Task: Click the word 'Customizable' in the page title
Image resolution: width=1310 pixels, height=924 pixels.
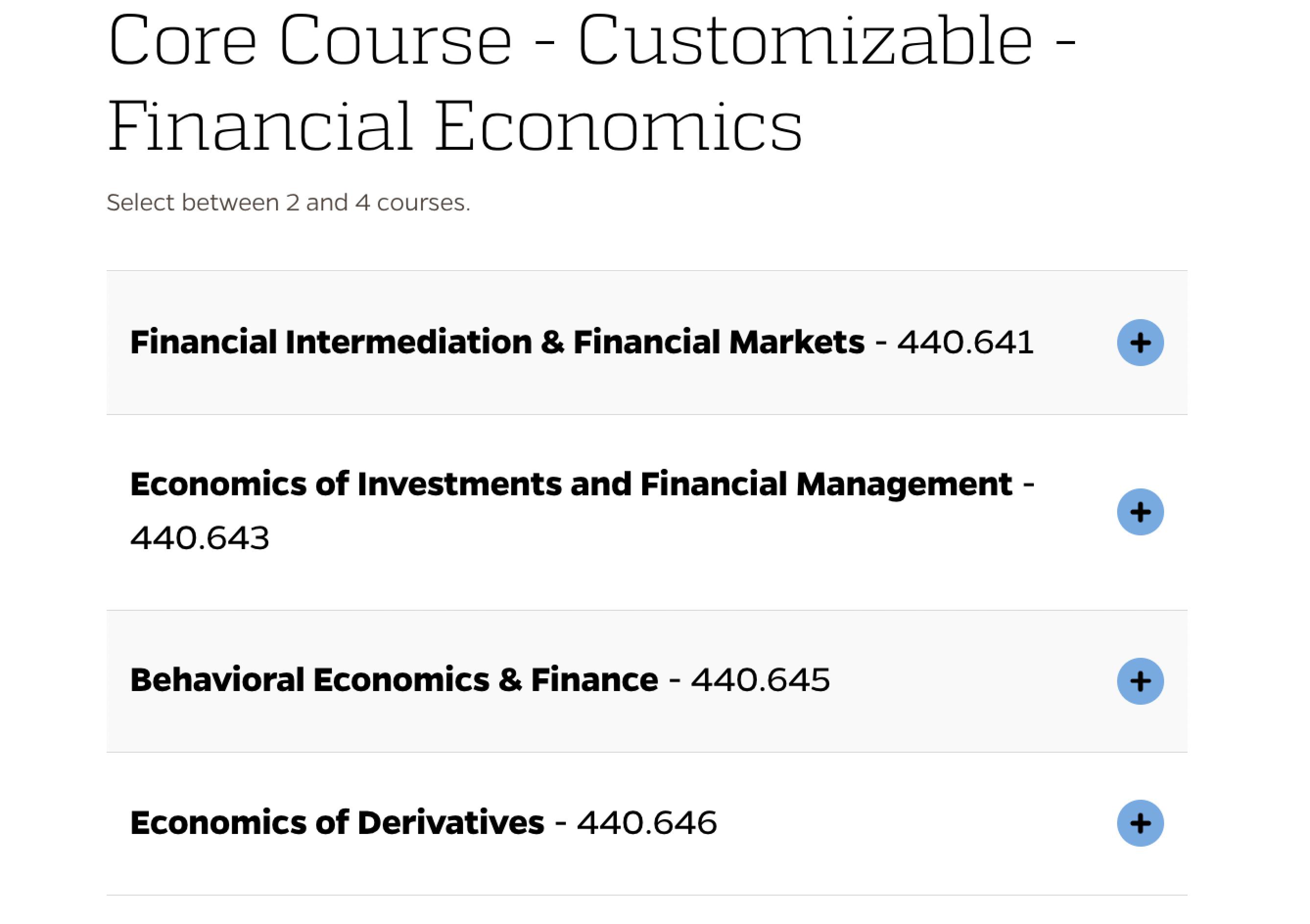Action: pos(805,41)
